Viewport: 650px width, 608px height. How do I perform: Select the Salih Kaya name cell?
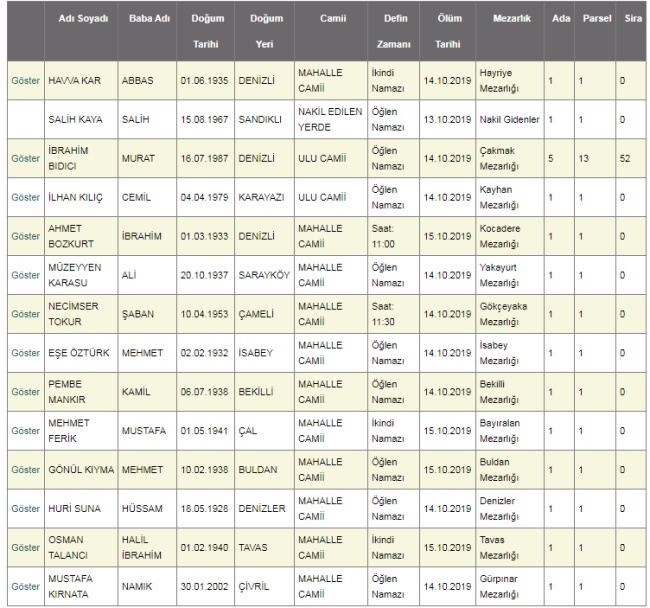pyautogui.click(x=74, y=119)
